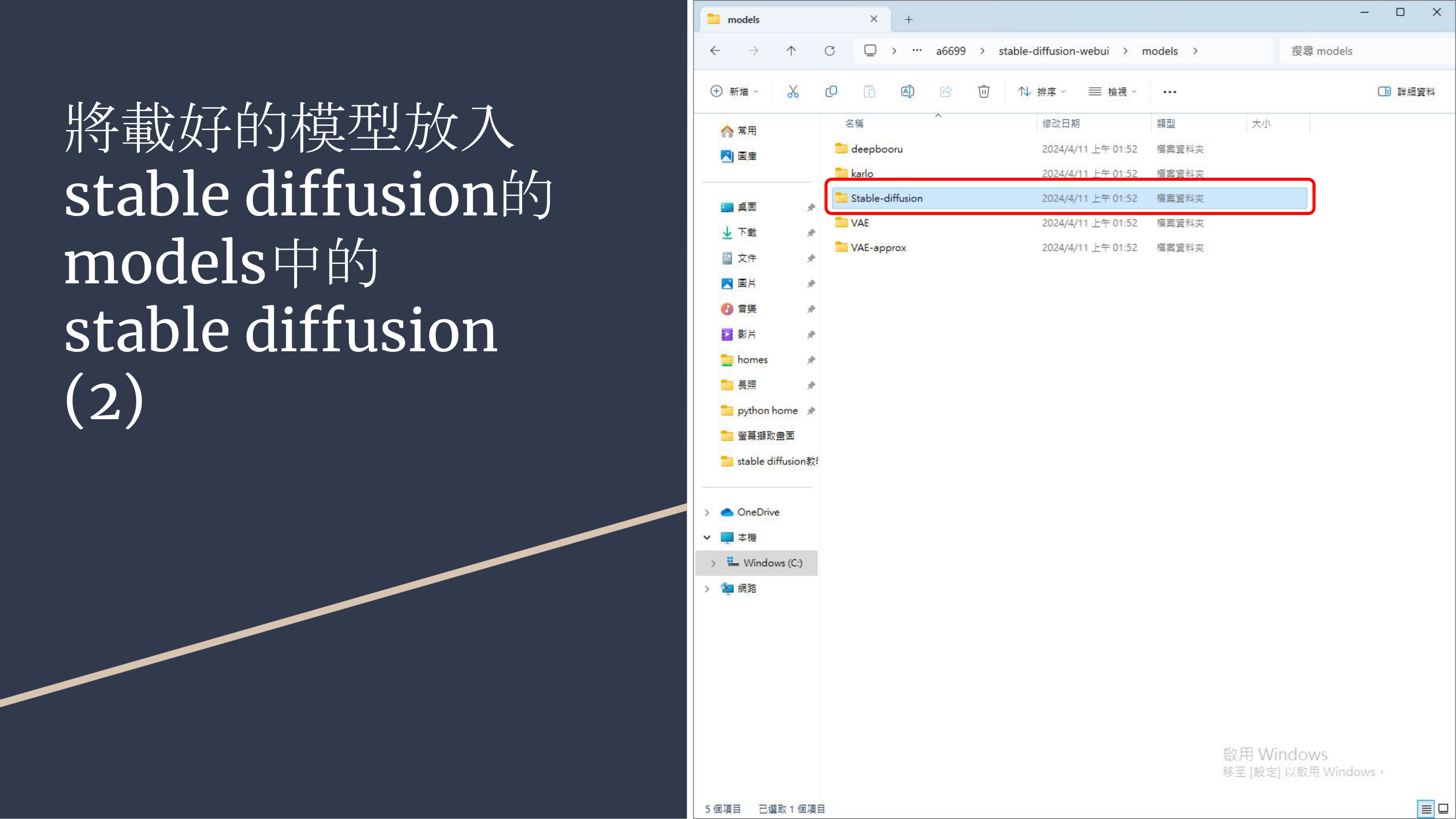The image size is (1456, 819).
Task: Switch to details list view icon
Action: [x=1426, y=809]
